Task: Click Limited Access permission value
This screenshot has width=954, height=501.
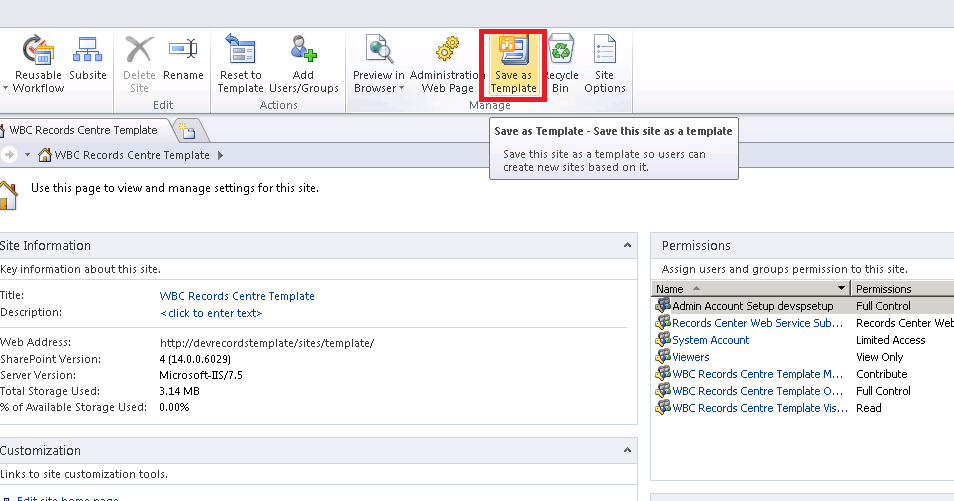Action: (891, 340)
